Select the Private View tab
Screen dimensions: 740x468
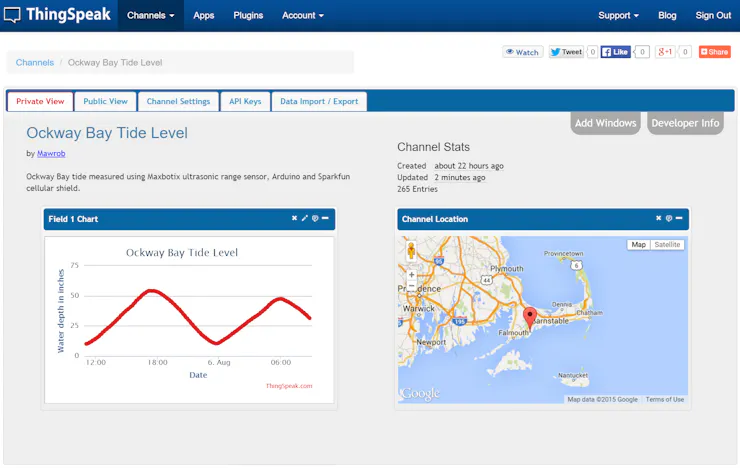pyautogui.click(x=40, y=101)
